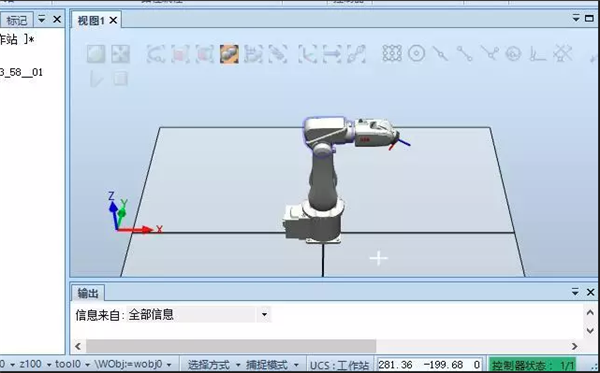Click the output list scroll-up arrow
600x373 pixels.
click(590, 313)
